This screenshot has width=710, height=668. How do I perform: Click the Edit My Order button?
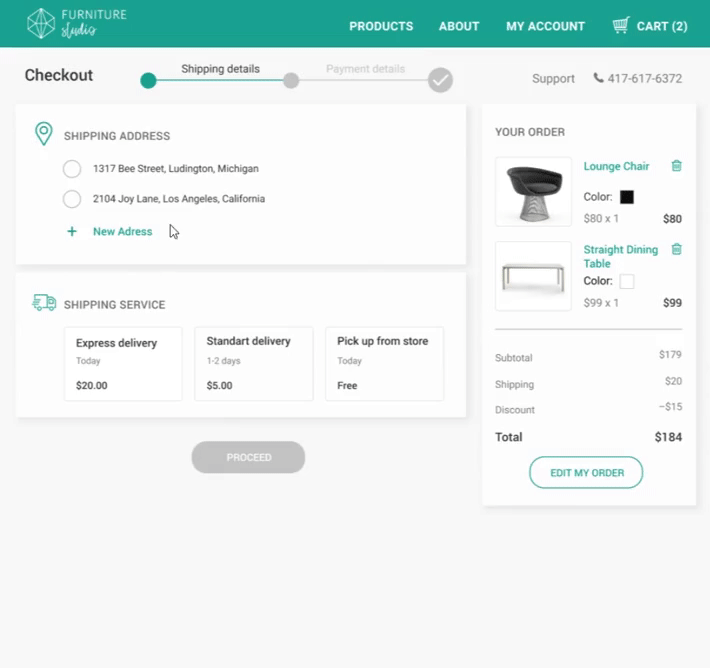tap(586, 473)
